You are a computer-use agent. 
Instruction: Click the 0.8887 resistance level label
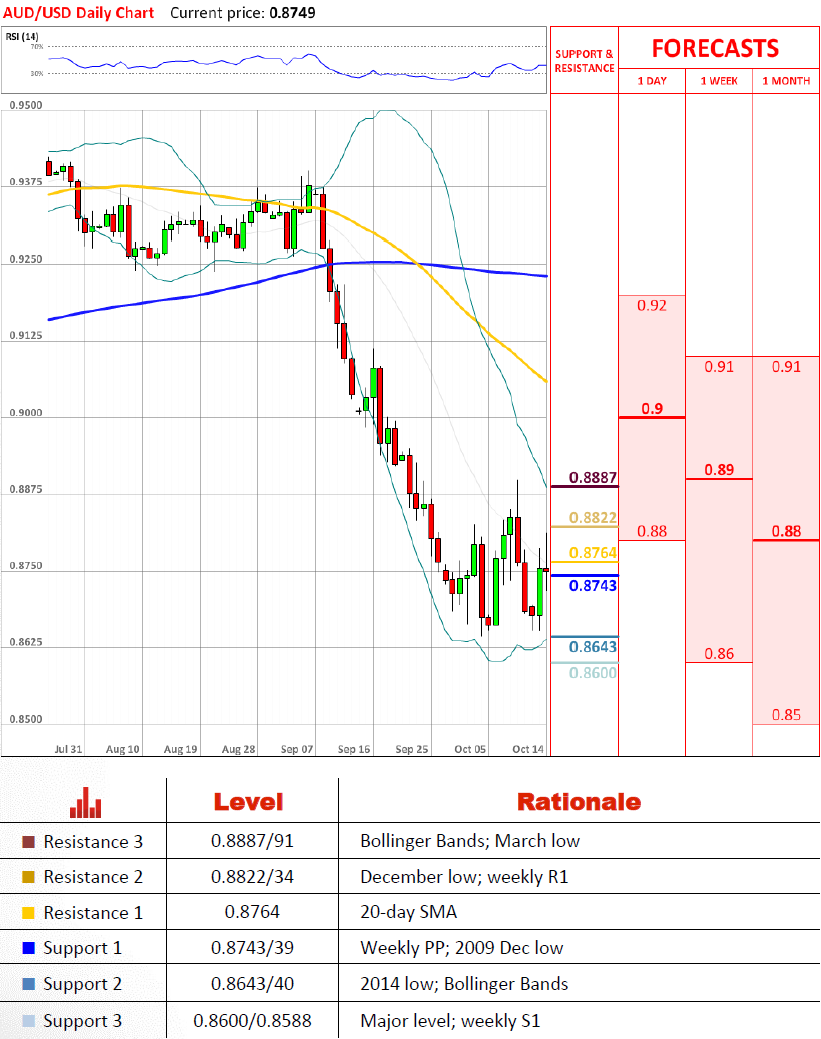592,478
